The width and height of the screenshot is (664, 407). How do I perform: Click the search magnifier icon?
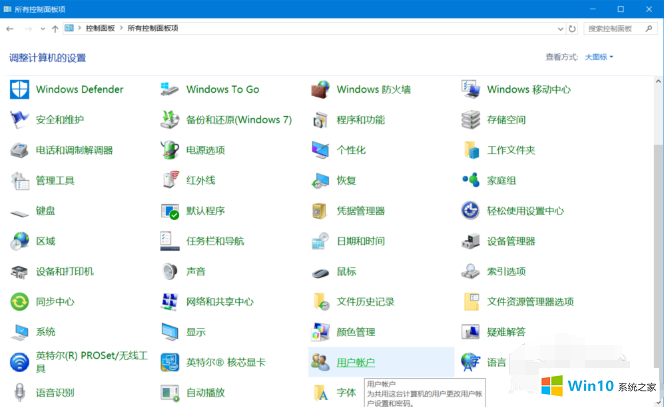tap(649, 28)
